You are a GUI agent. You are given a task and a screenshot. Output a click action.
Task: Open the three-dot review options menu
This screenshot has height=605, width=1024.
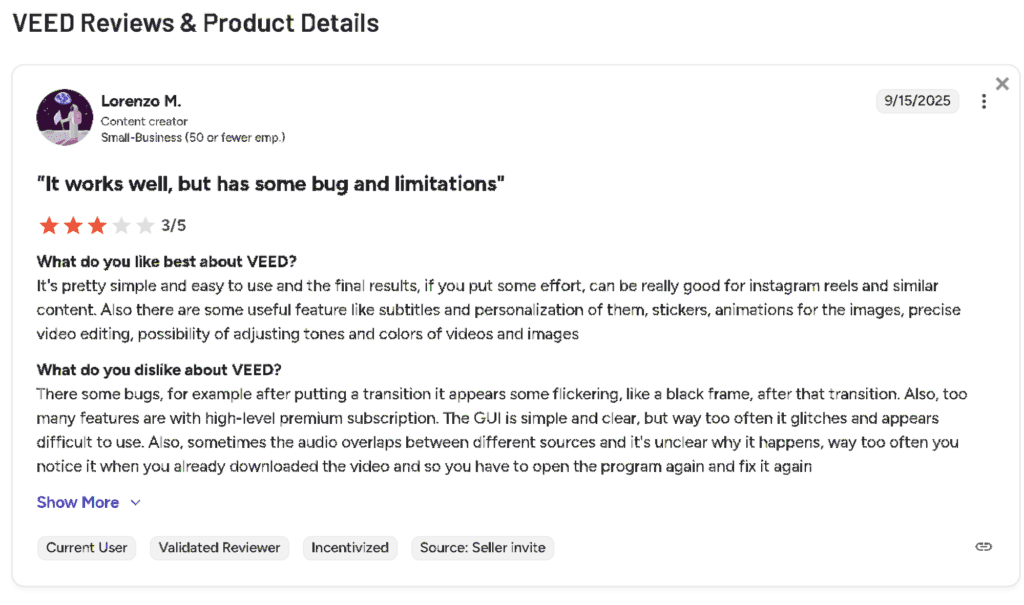point(983,101)
